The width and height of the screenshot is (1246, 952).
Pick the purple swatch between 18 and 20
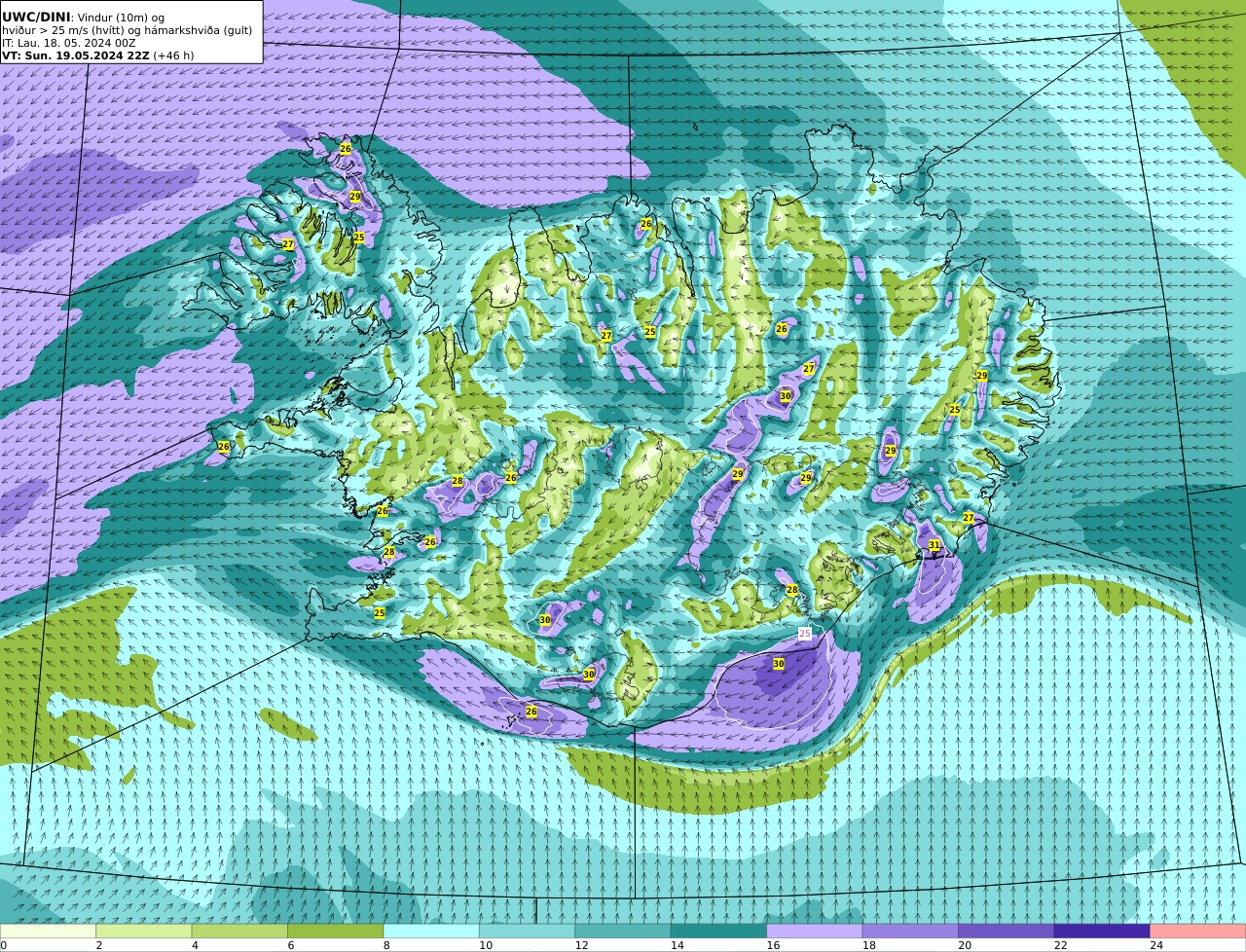[910, 931]
